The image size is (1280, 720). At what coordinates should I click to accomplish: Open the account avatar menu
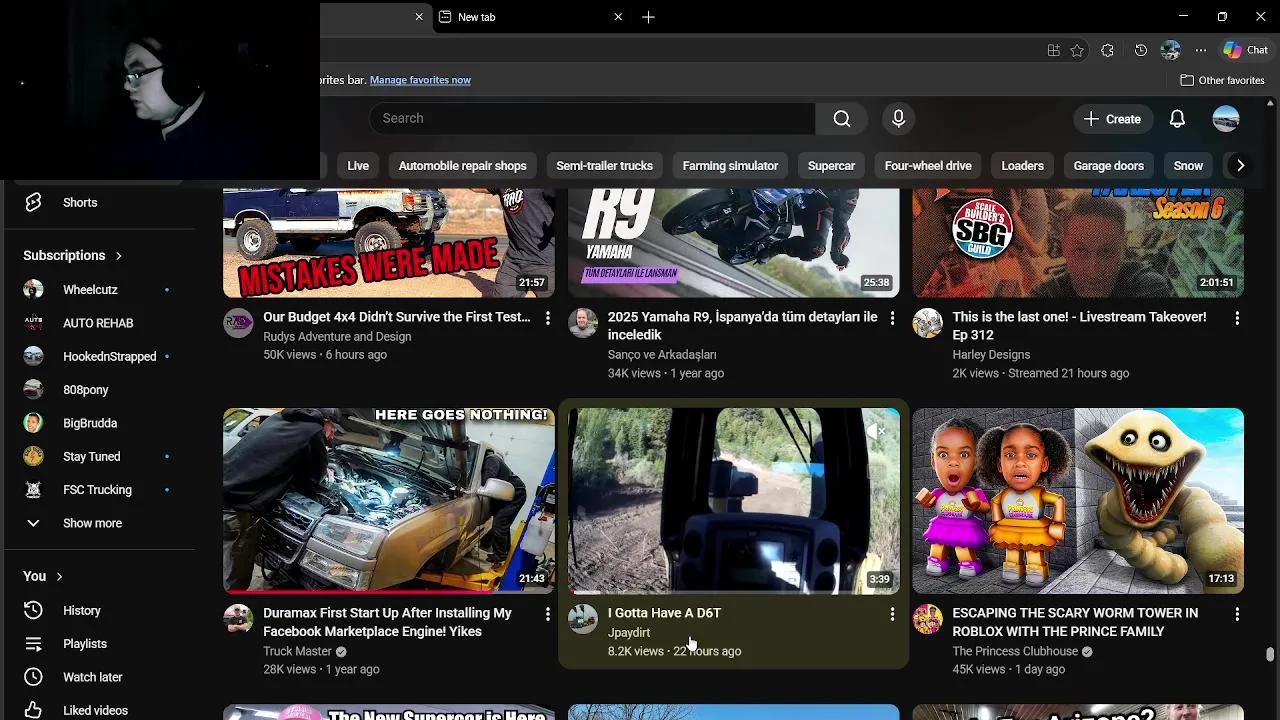click(1226, 118)
